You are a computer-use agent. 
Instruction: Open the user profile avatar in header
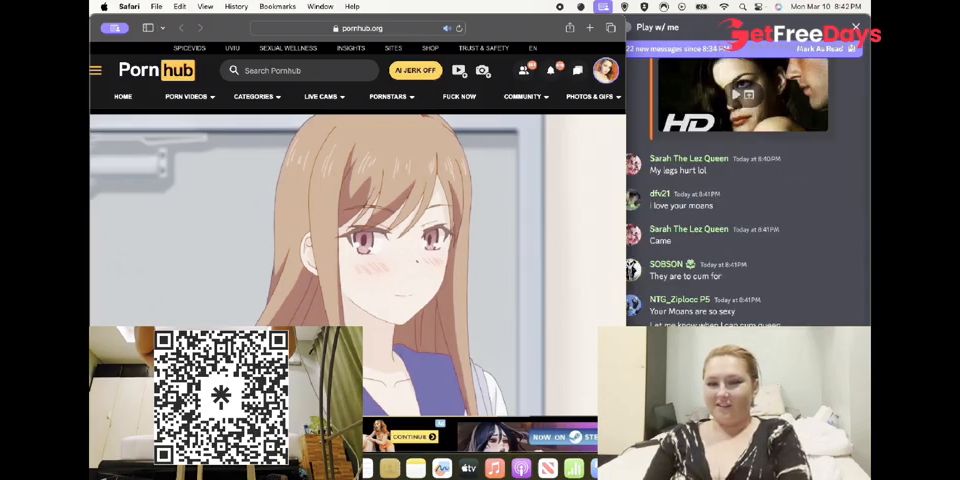[x=606, y=70]
